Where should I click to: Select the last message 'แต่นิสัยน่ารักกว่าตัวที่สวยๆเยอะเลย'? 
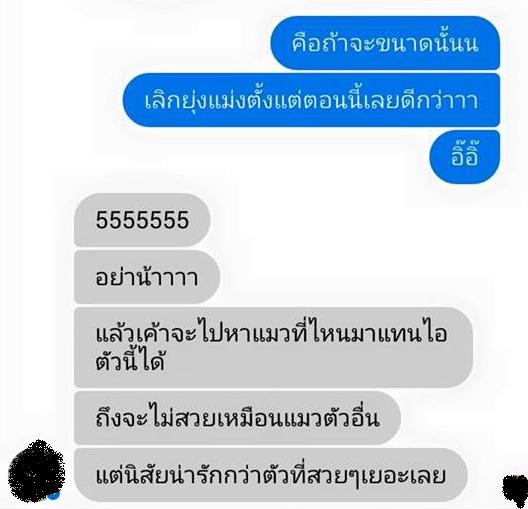(271, 475)
